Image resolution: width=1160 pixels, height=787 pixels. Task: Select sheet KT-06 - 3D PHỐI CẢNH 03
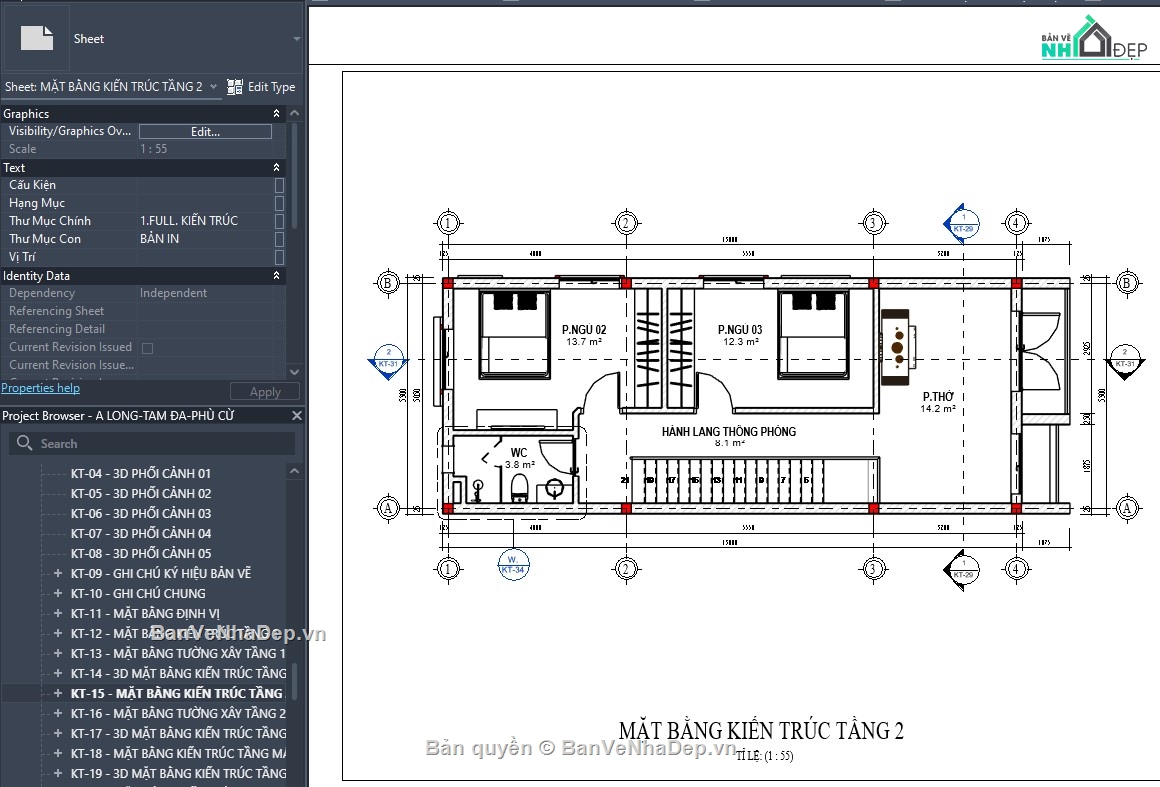[x=141, y=513]
